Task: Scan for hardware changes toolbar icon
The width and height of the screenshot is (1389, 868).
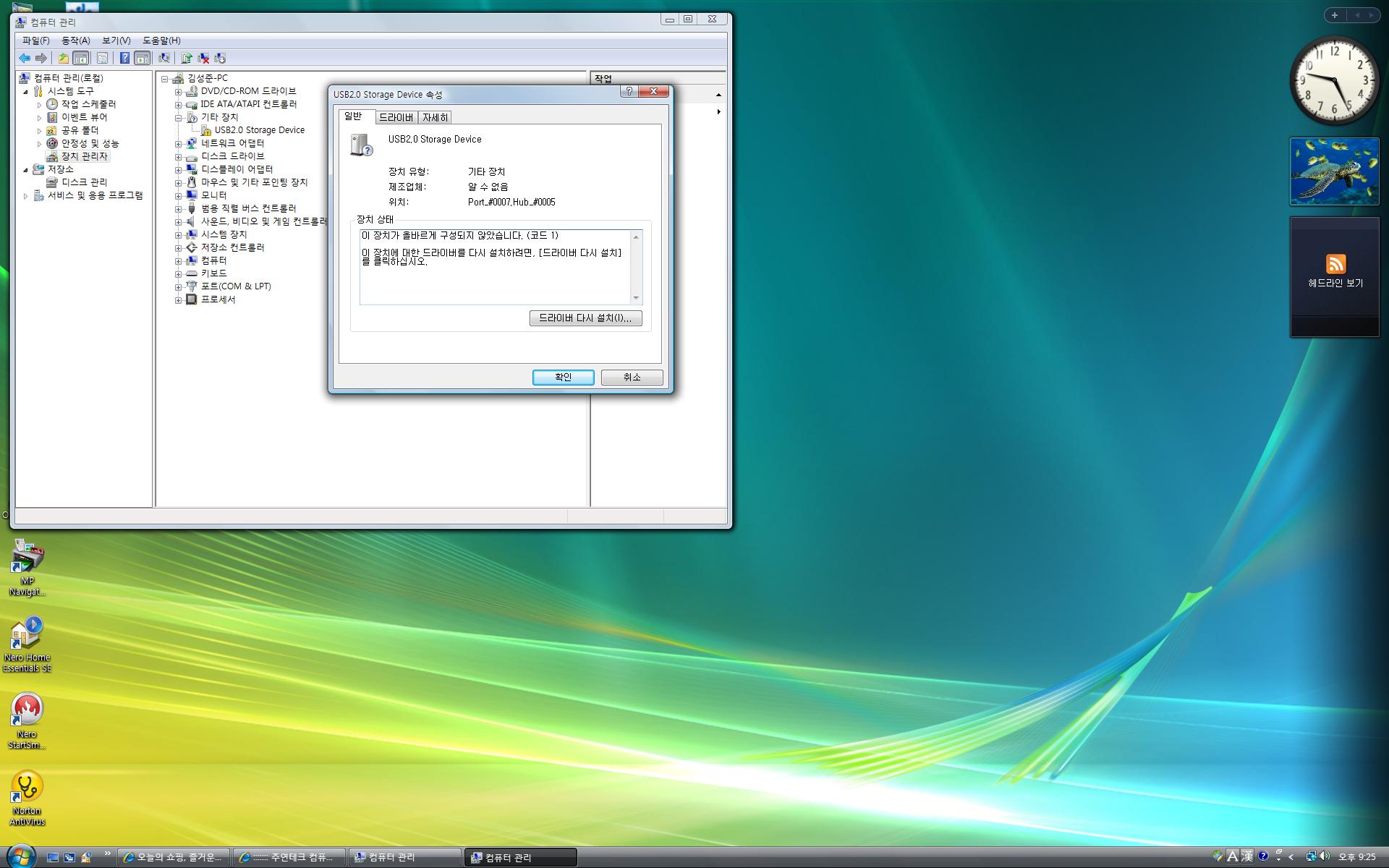Action: point(164,59)
